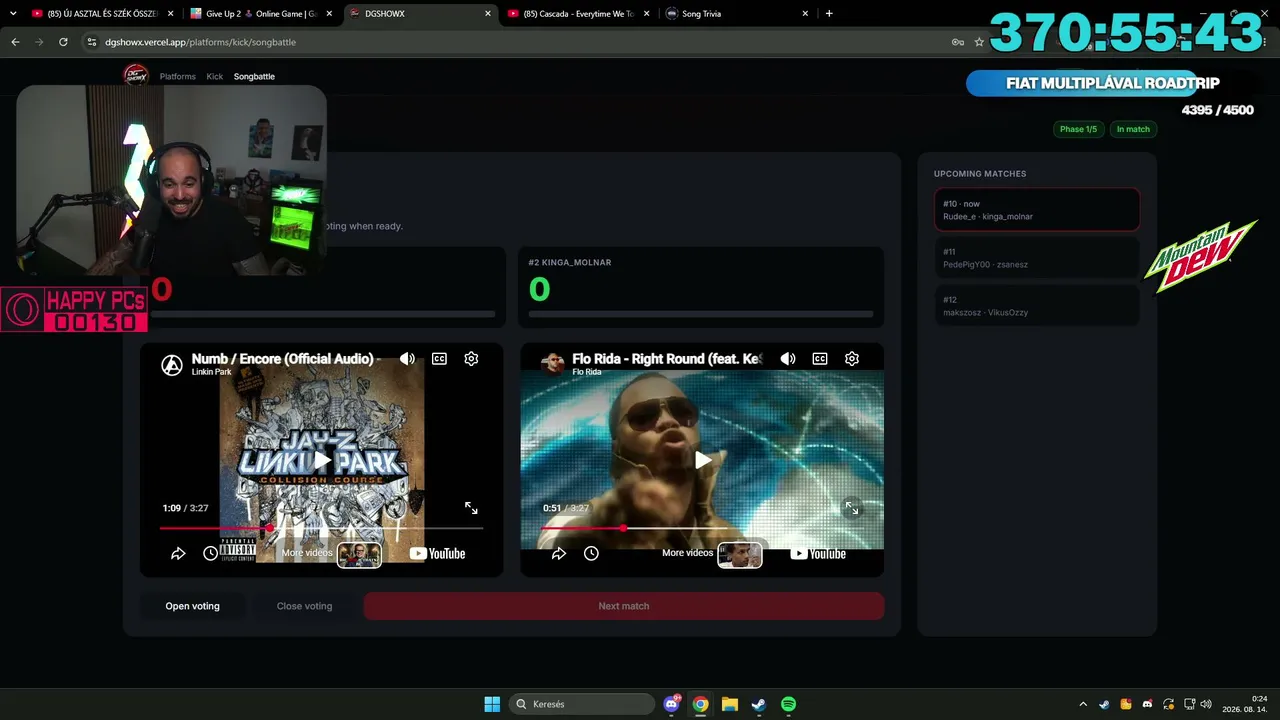This screenshot has width=1280, height=720.
Task: Click the Phase 1/5 badge
Action: point(1078,129)
